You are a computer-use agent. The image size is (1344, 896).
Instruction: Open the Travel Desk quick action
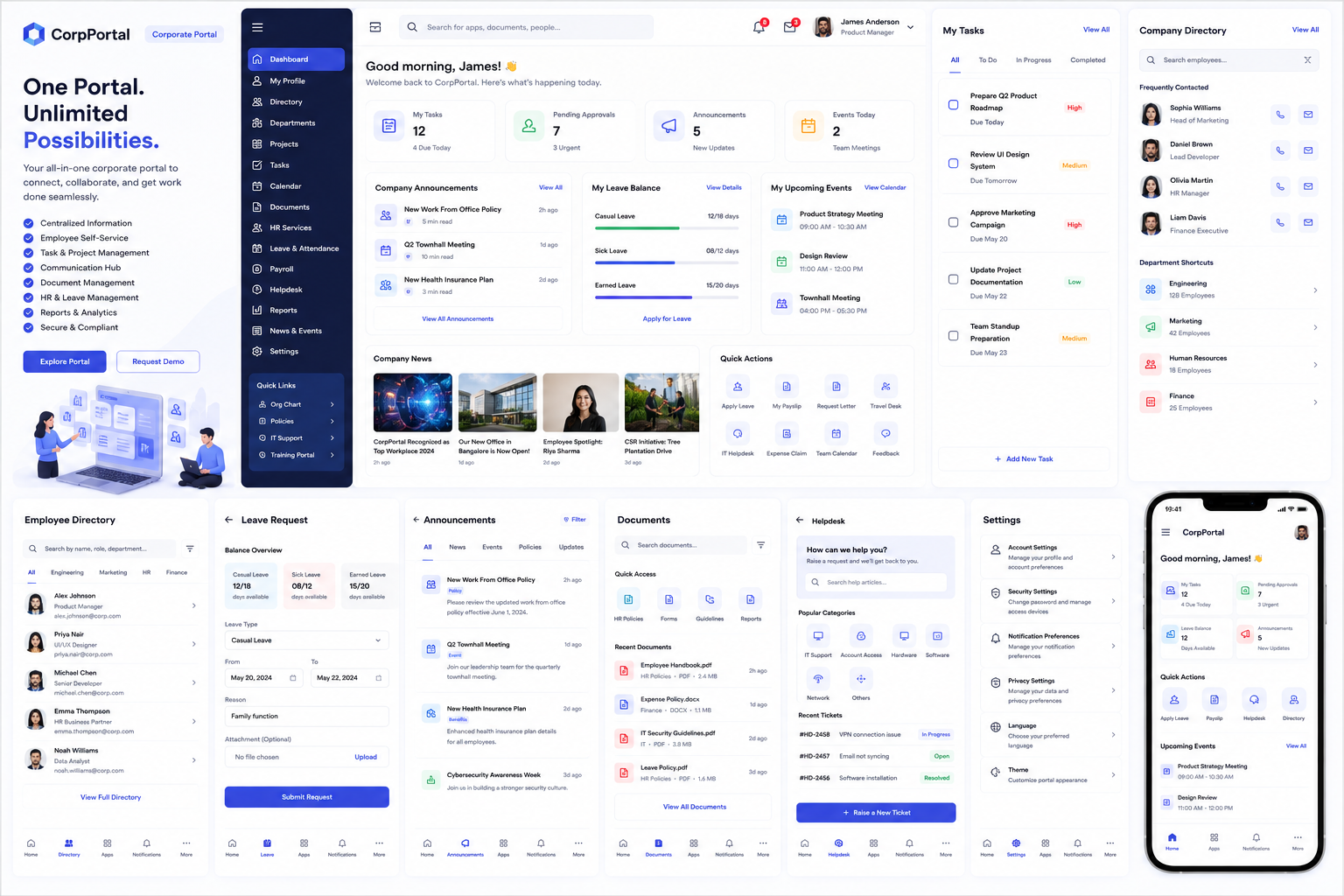(x=885, y=387)
